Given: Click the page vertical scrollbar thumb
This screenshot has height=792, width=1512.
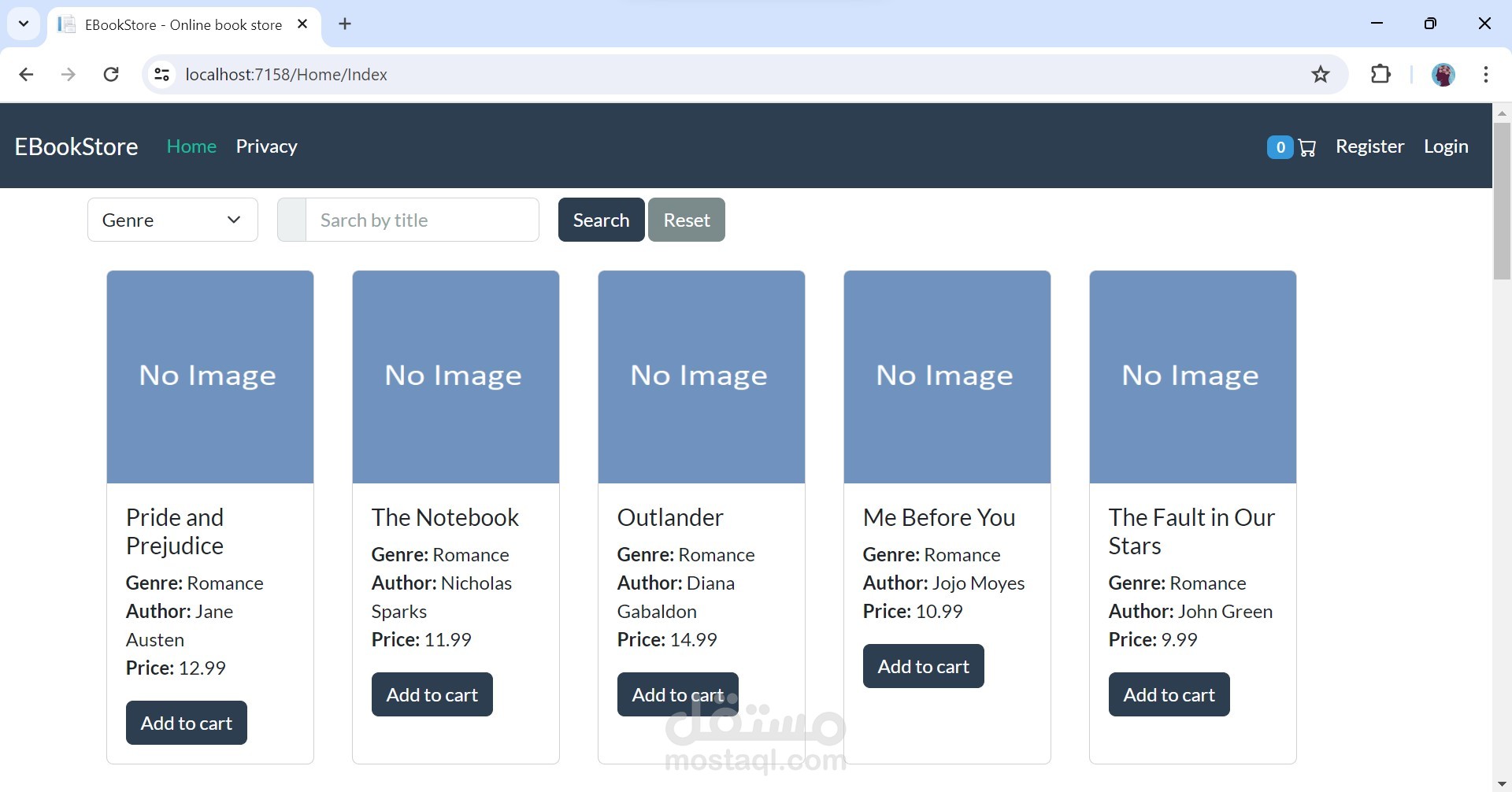Looking at the screenshot, I should pyautogui.click(x=1502, y=201).
